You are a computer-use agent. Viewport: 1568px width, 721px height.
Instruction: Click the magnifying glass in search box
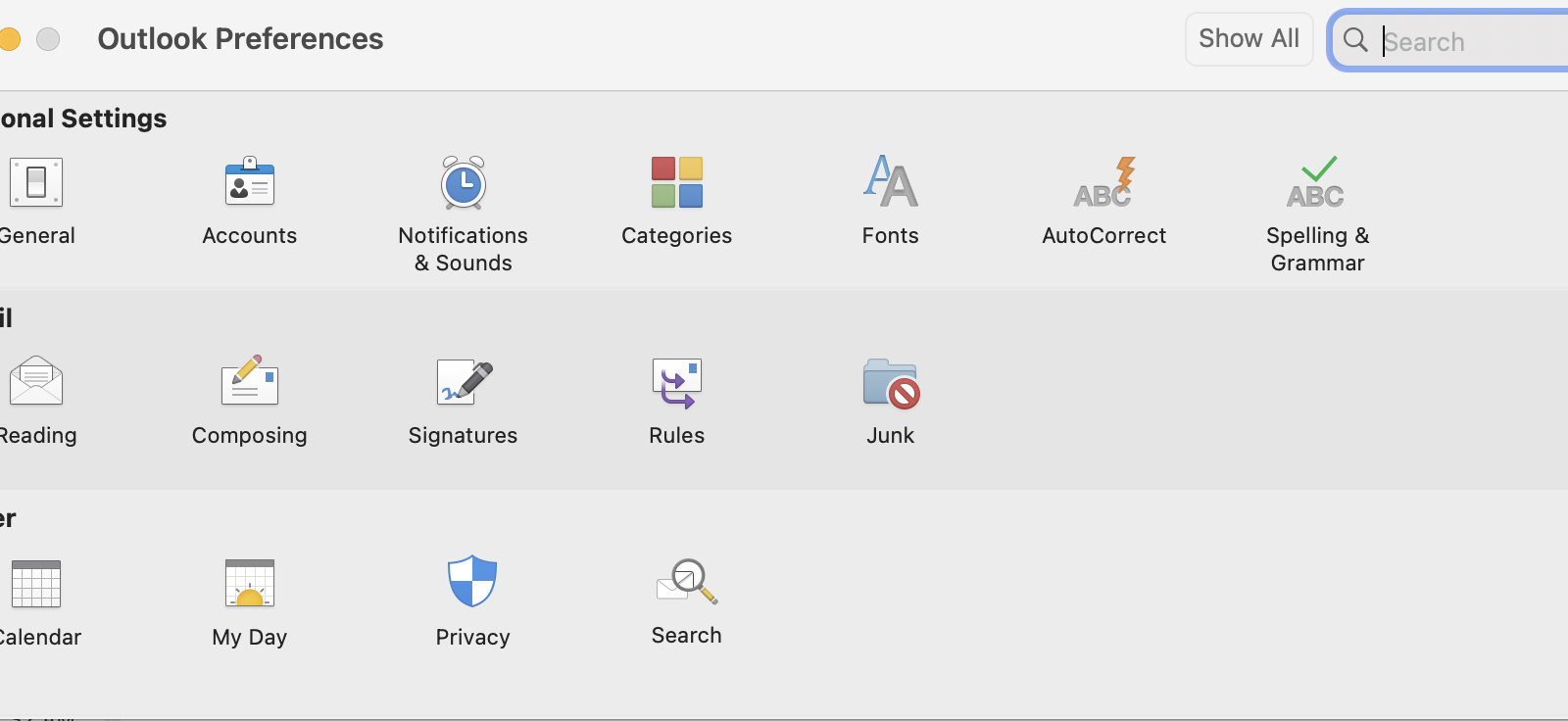tap(1355, 40)
